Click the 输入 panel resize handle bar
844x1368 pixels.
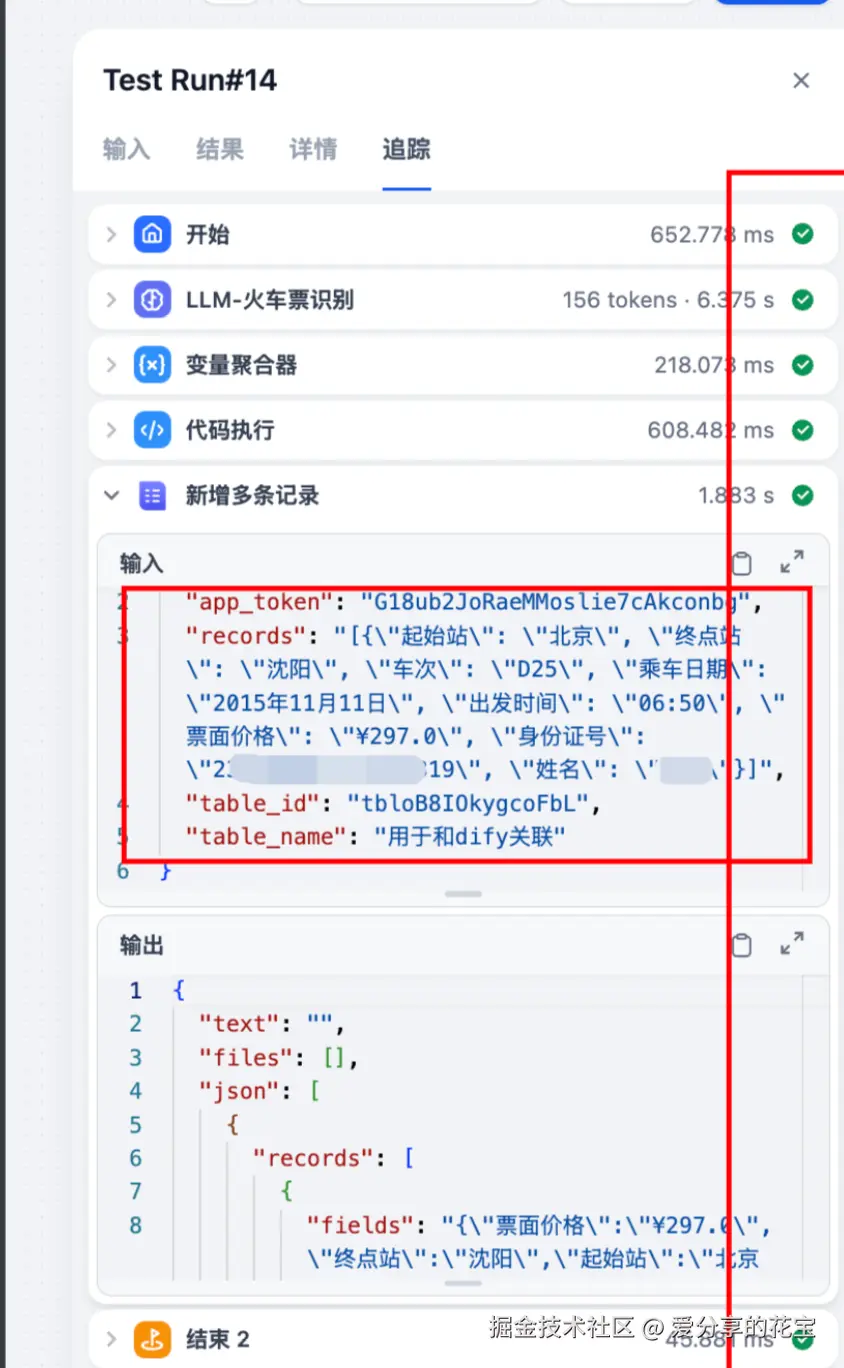pos(463,894)
